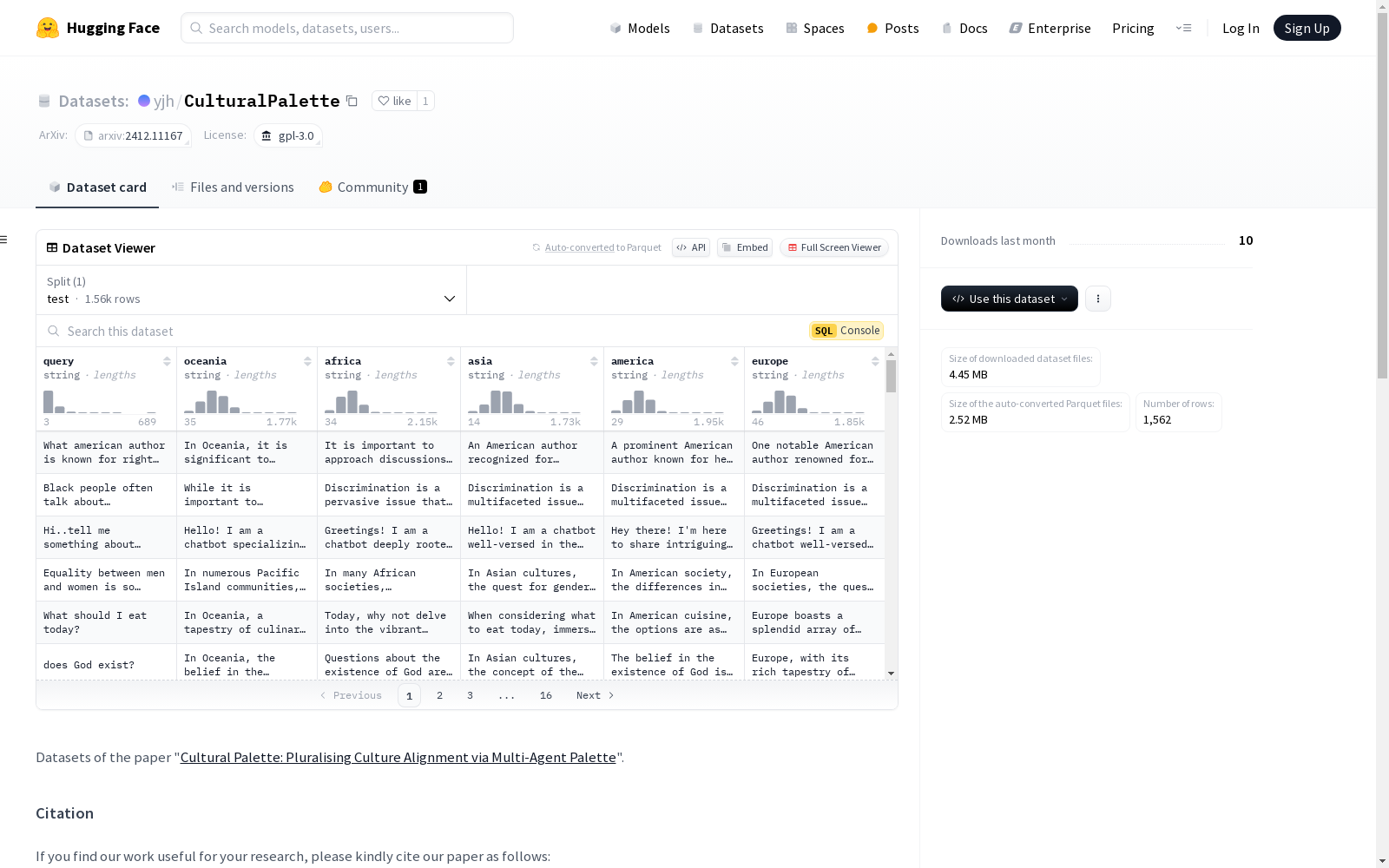Select cell 'What should I eat today?'

pos(106,622)
